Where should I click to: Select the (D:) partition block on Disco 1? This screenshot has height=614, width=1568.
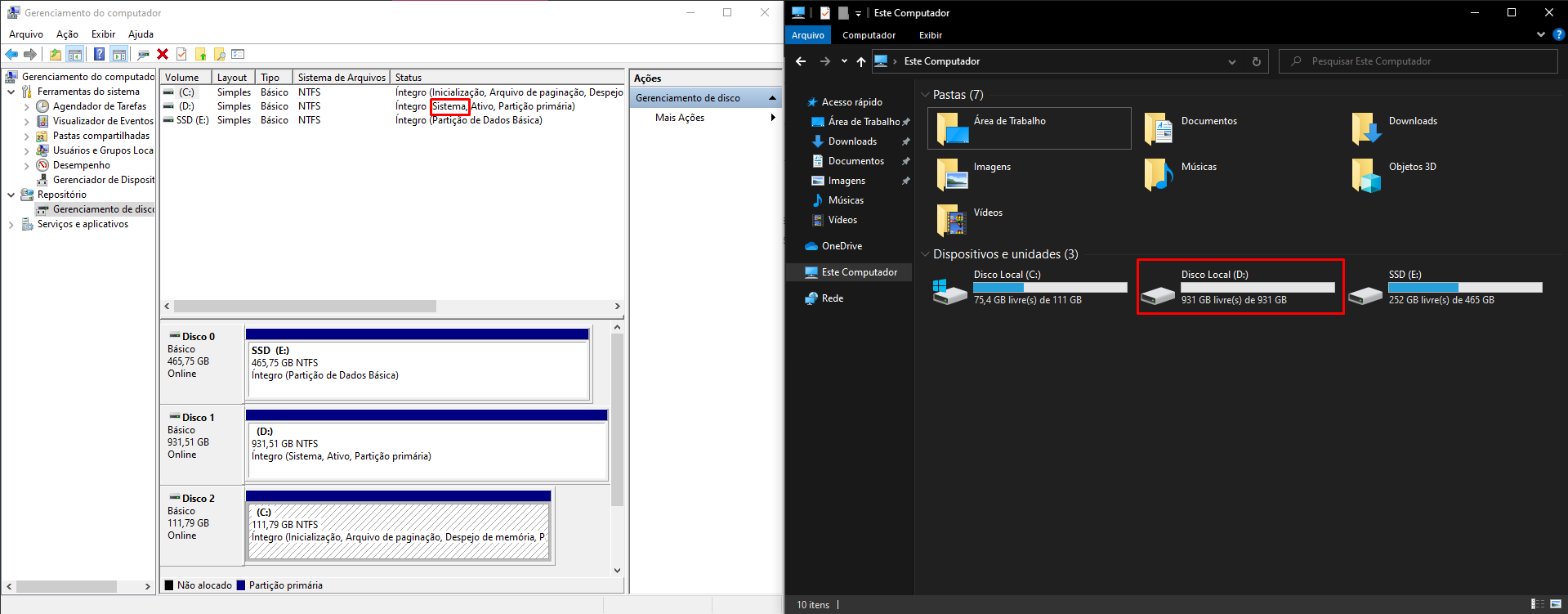pyautogui.click(x=427, y=445)
